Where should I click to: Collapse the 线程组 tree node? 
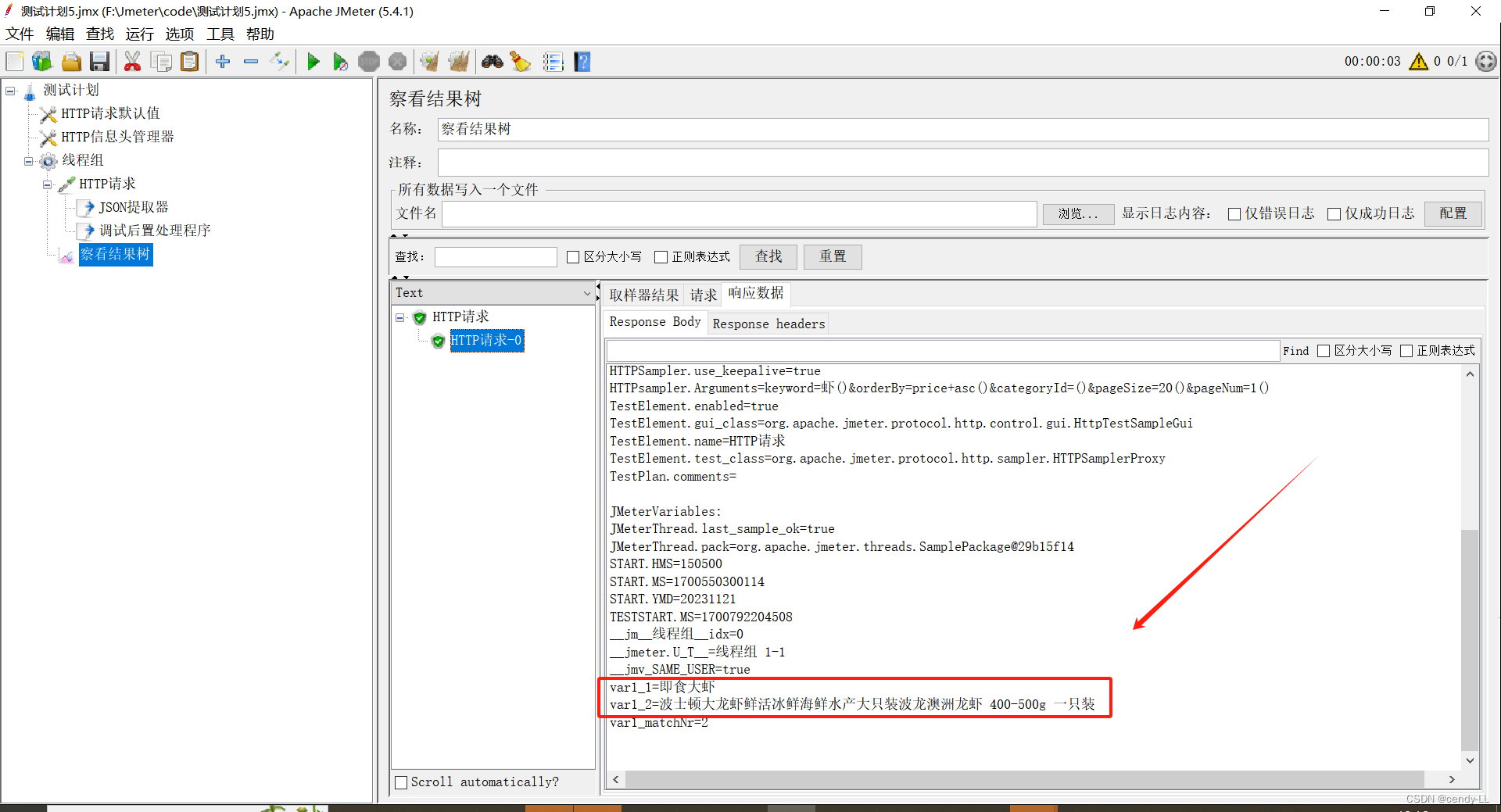(28, 161)
